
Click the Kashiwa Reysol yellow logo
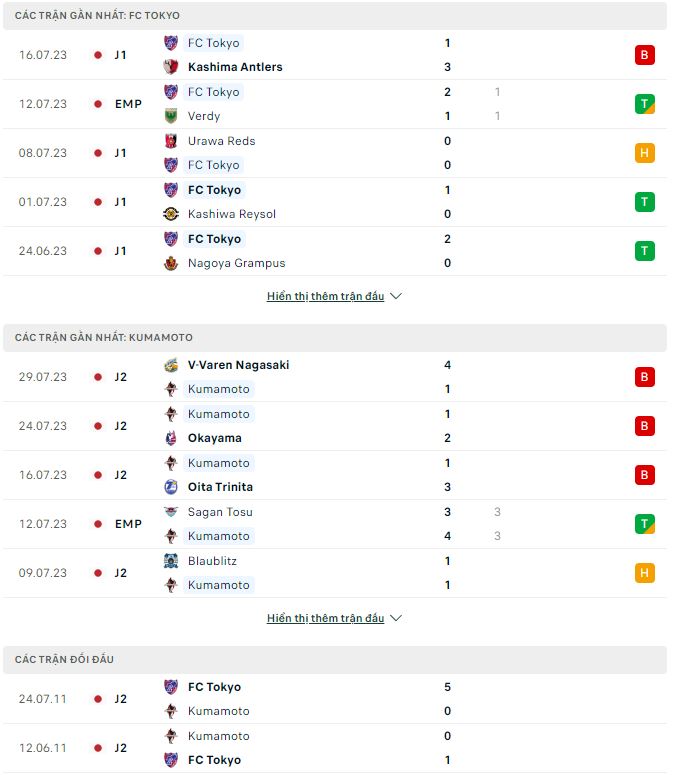(x=171, y=214)
